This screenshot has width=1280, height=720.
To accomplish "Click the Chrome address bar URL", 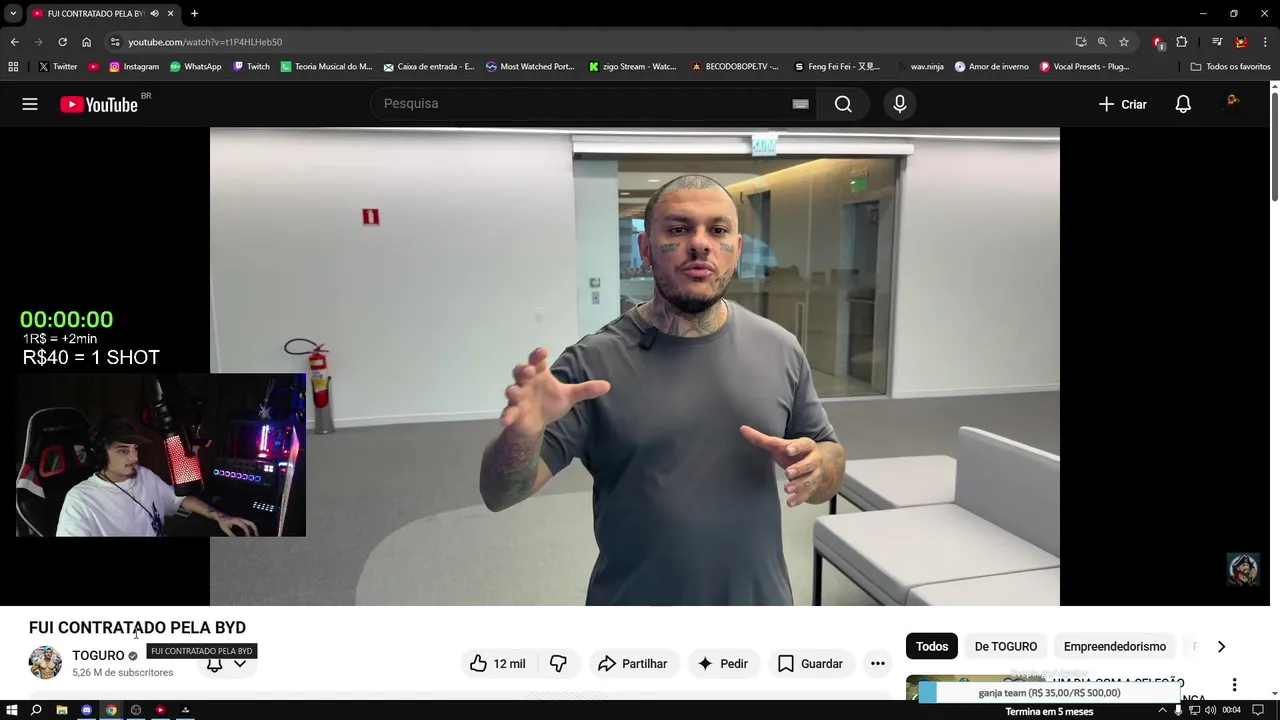I will pos(205,42).
